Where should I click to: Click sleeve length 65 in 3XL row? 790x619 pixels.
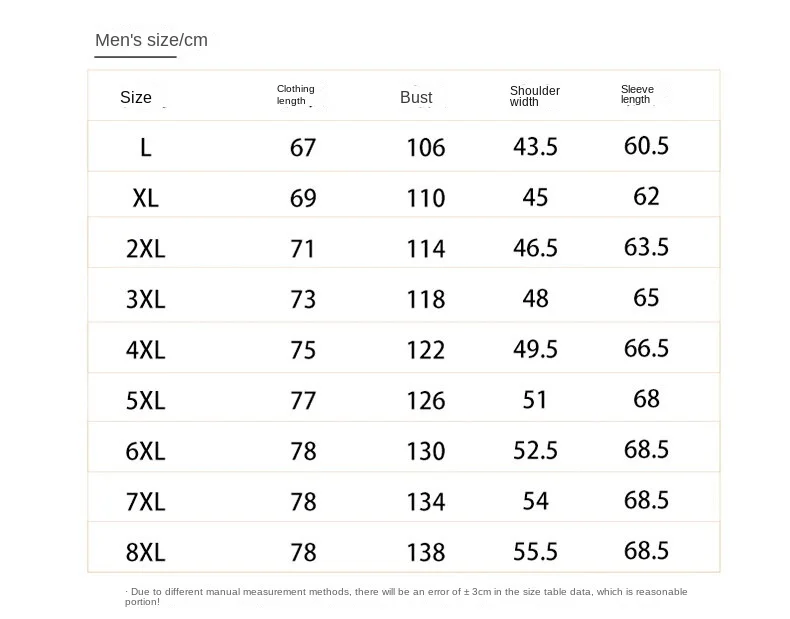pyautogui.click(x=646, y=297)
